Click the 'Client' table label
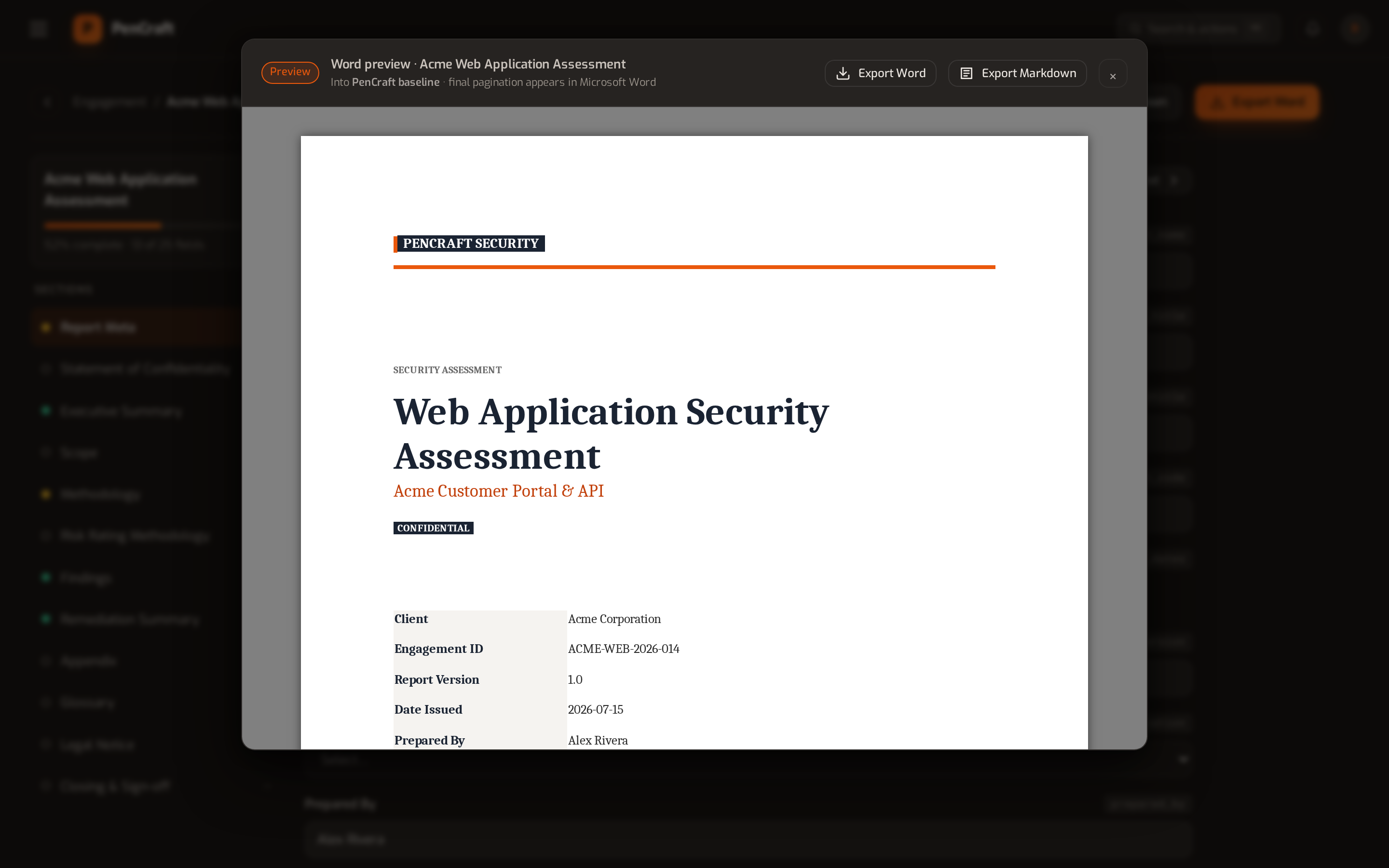This screenshot has width=1389, height=868. click(x=411, y=619)
